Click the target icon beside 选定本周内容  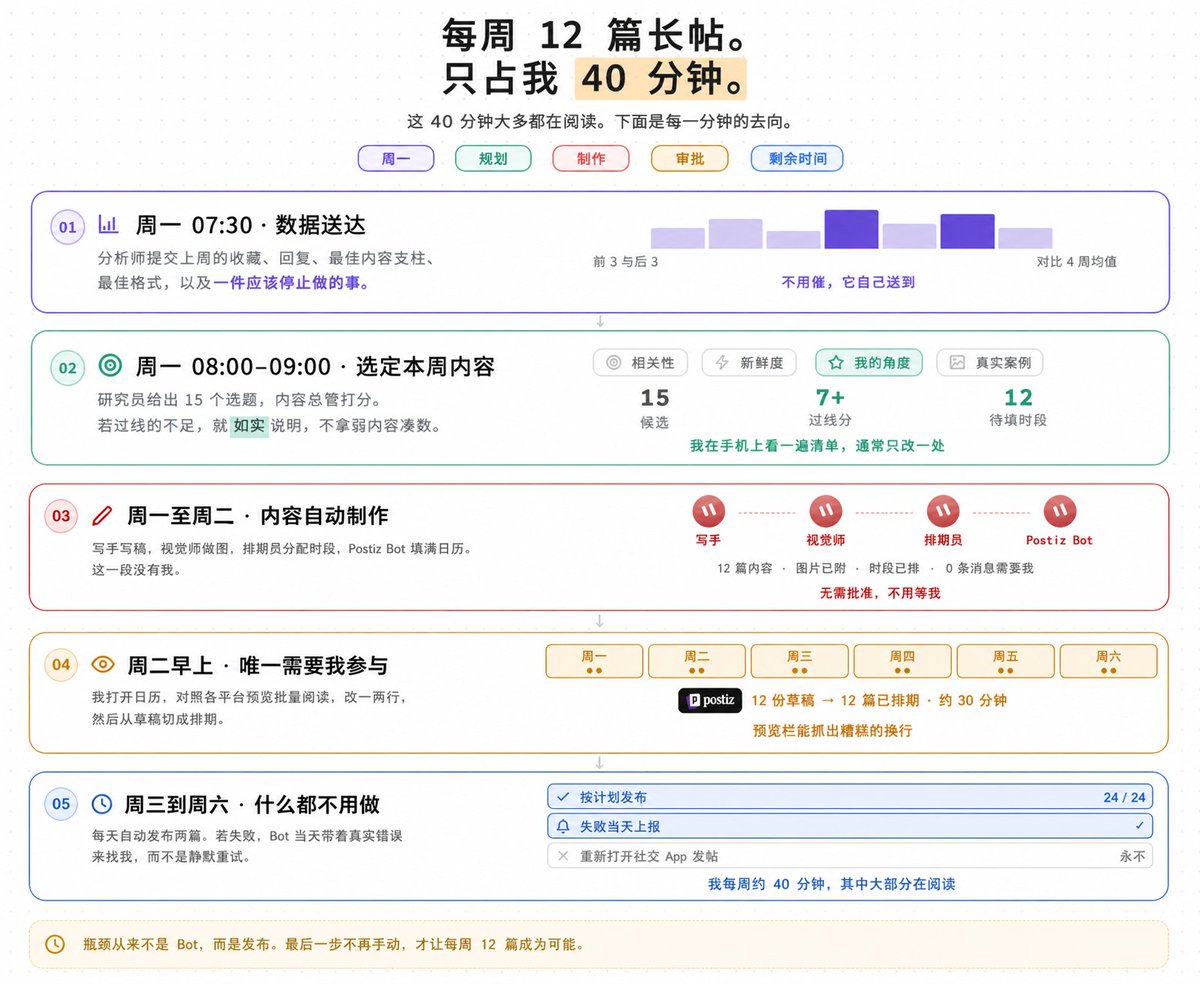click(110, 366)
